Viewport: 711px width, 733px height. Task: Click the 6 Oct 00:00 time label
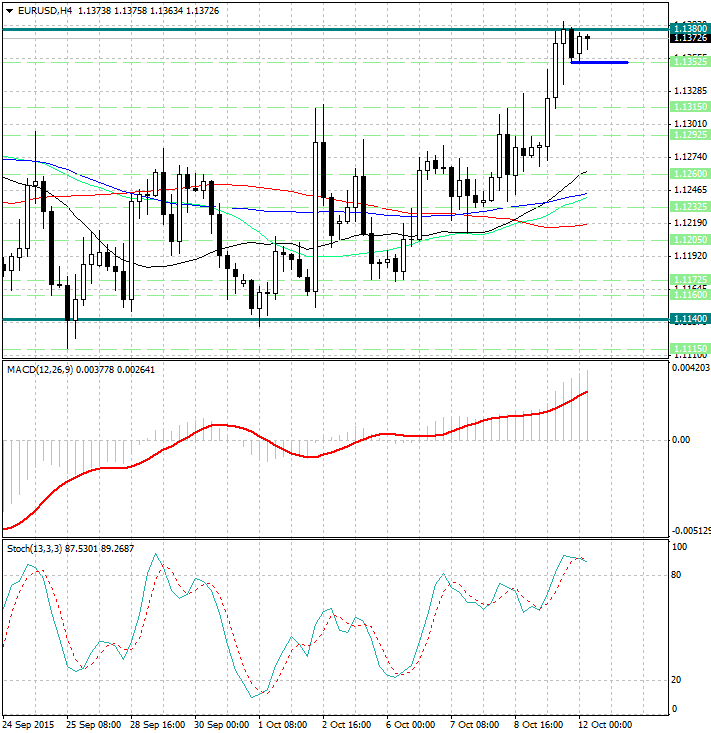point(410,725)
